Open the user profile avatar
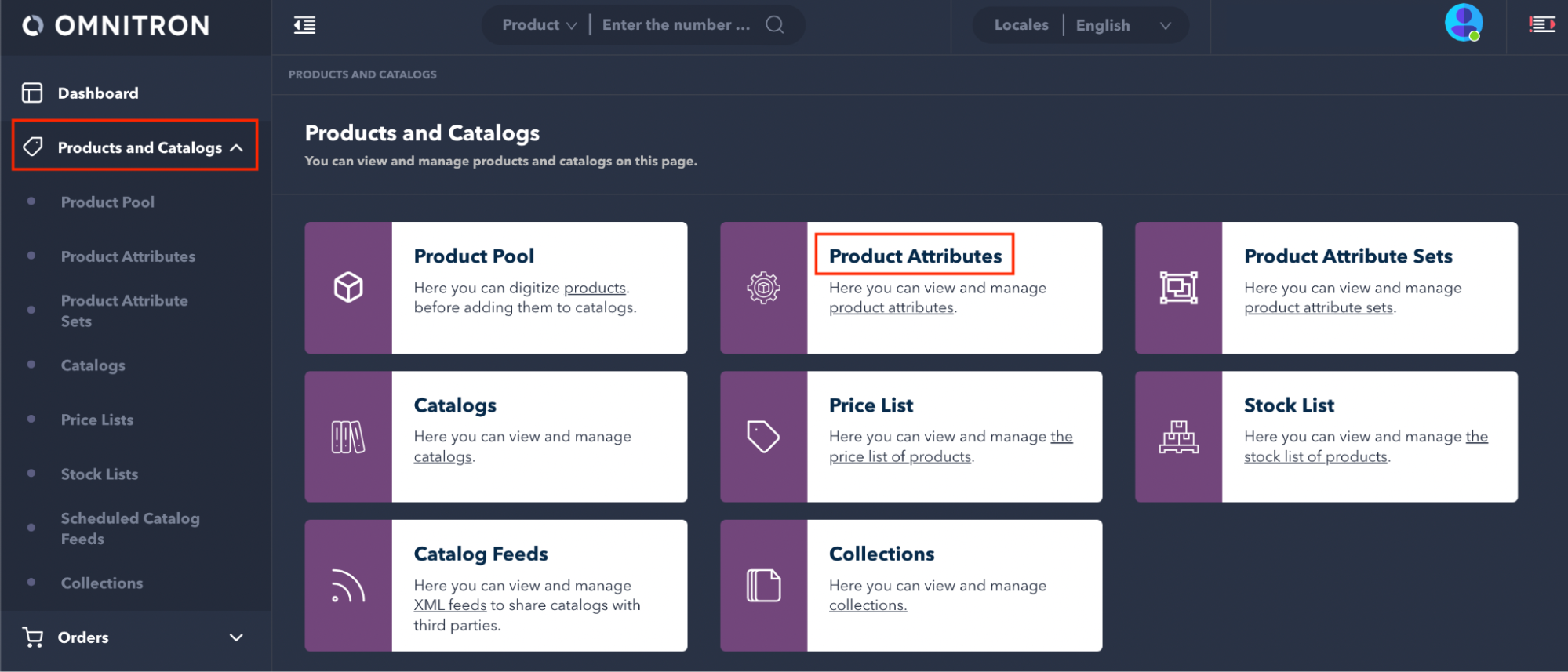This screenshot has width=1568, height=672. [x=1463, y=23]
